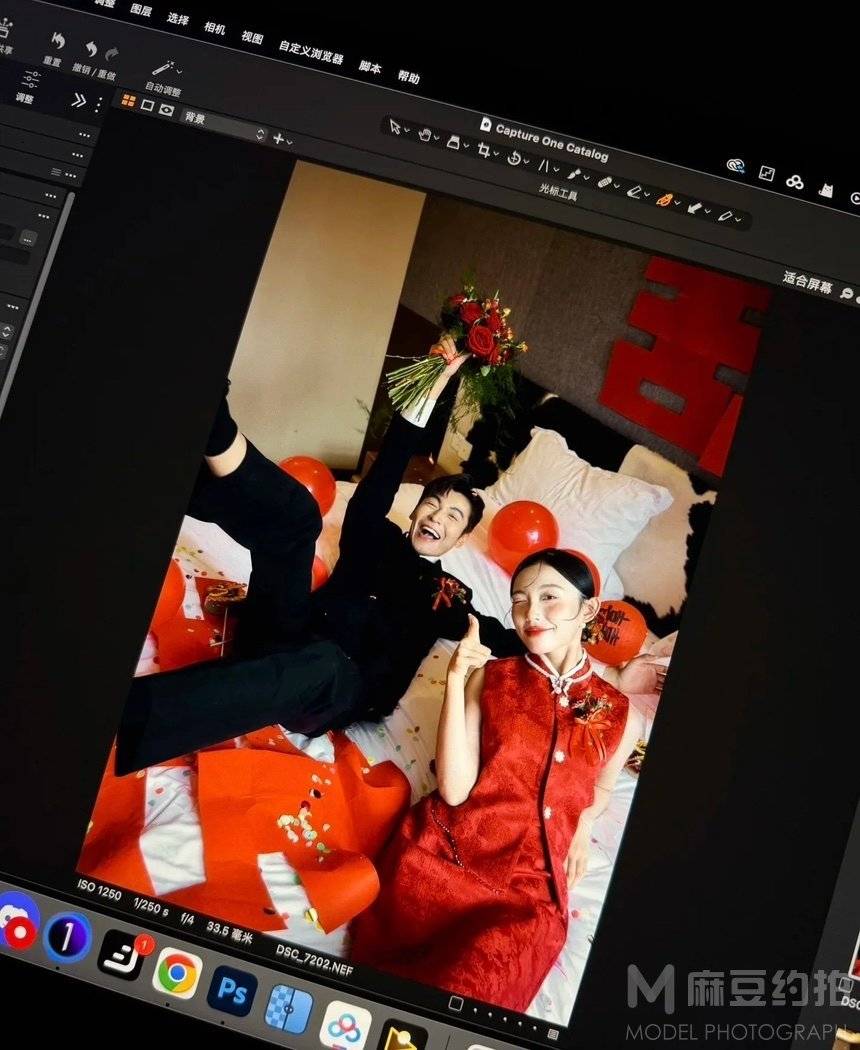Open the 自定义浏览器 menu
Viewport: 860px width, 1050px height.
311,52
